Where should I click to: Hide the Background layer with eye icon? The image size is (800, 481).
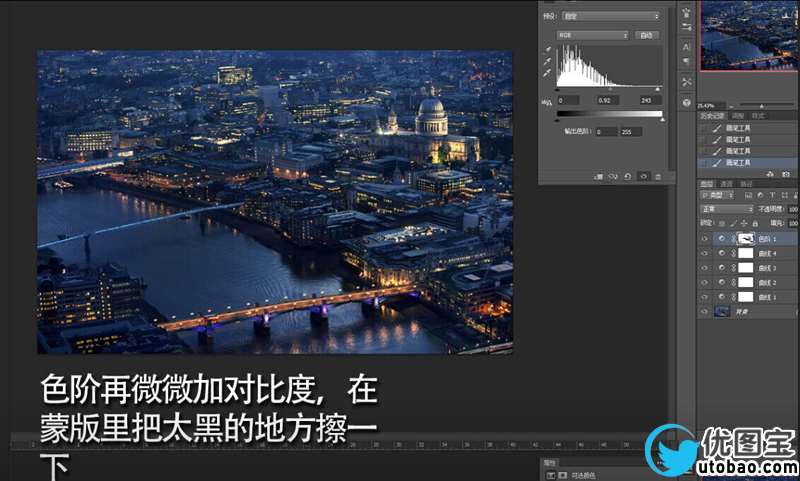coord(705,311)
